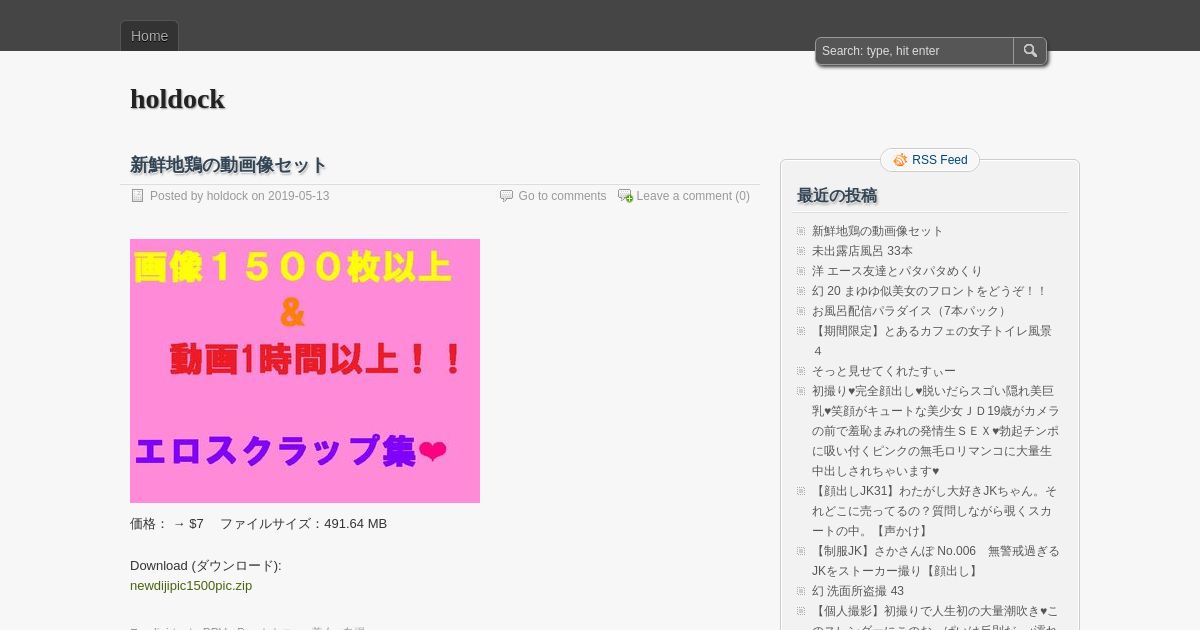Click the post date page icon
1200x630 pixels.
138,196
